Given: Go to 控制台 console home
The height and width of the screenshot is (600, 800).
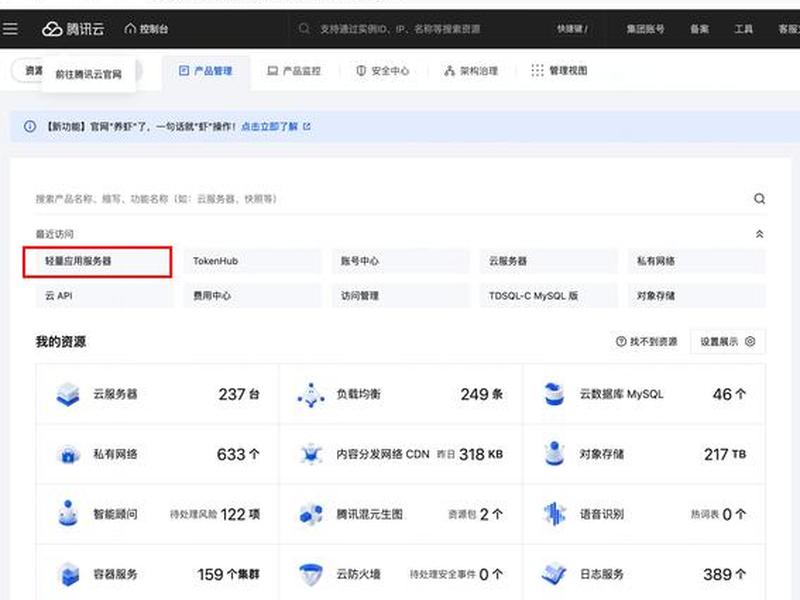Looking at the screenshot, I should pyautogui.click(x=146, y=29).
